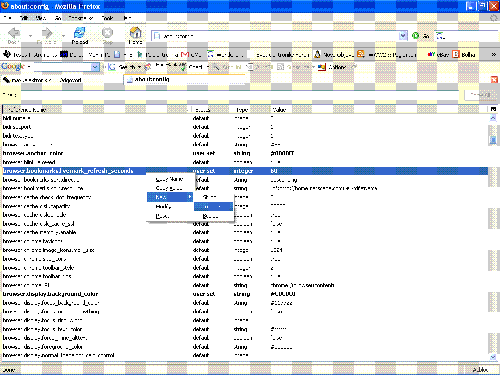Click the Forward arrow button
Viewport: 500px width, 375px height.
pyautogui.click(x=46, y=36)
